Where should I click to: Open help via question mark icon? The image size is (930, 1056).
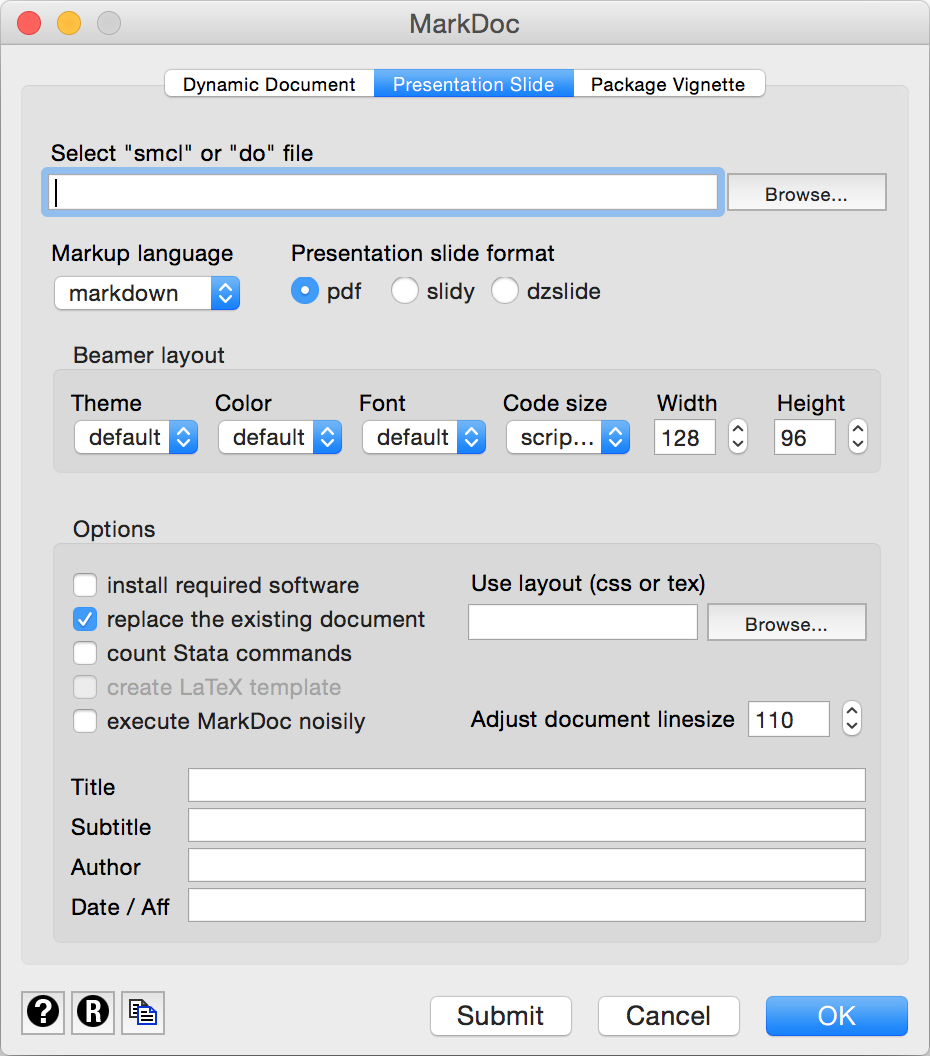pos(43,1012)
